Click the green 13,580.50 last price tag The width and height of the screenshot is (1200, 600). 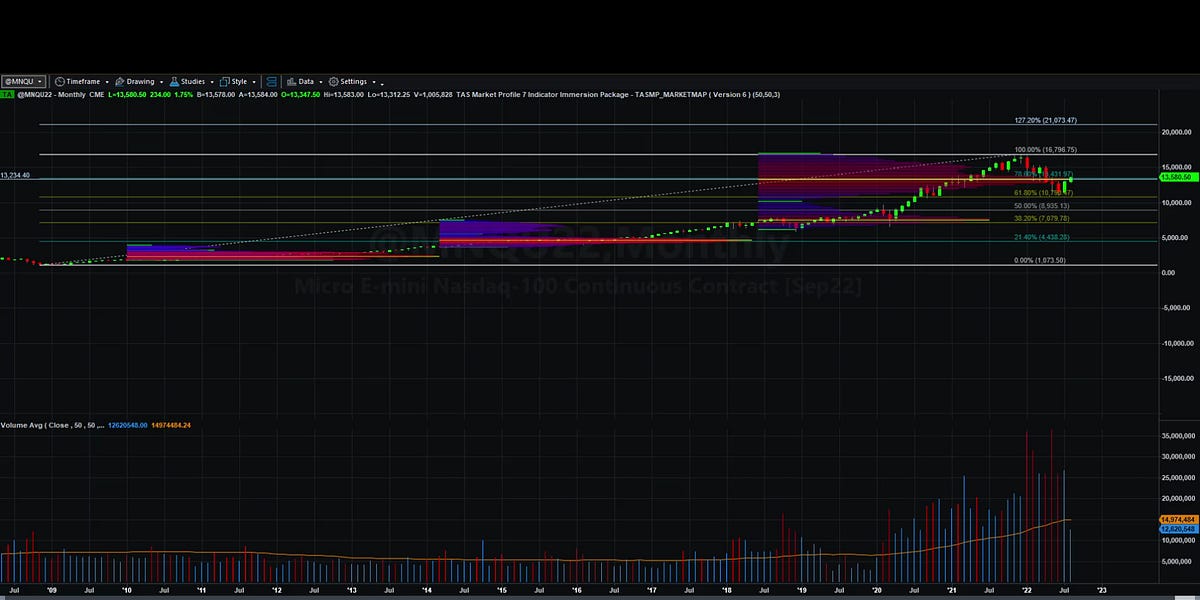(1178, 176)
